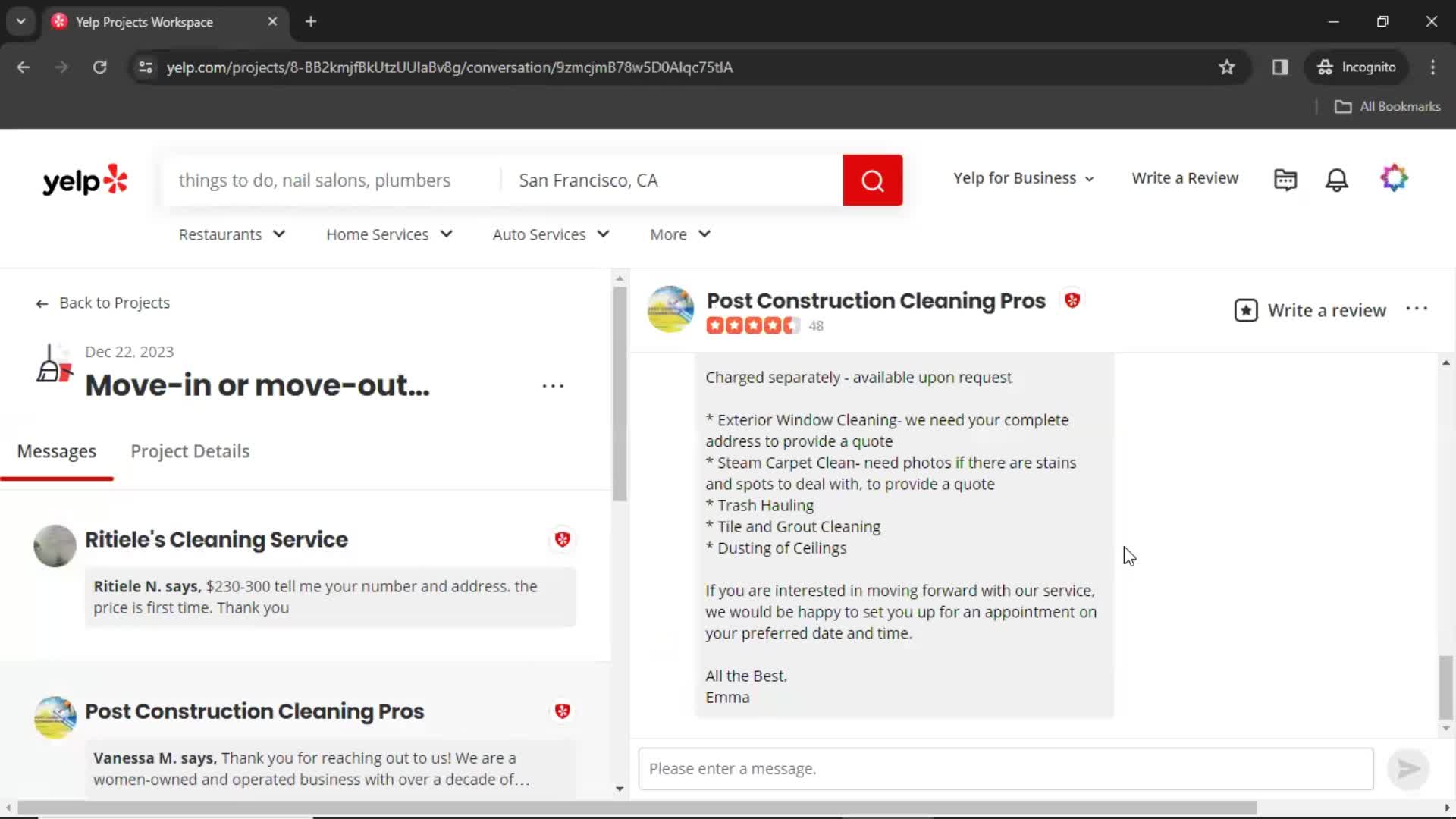Screen dimensions: 1456x819
Task: Reload the page
Action: pyautogui.click(x=99, y=67)
